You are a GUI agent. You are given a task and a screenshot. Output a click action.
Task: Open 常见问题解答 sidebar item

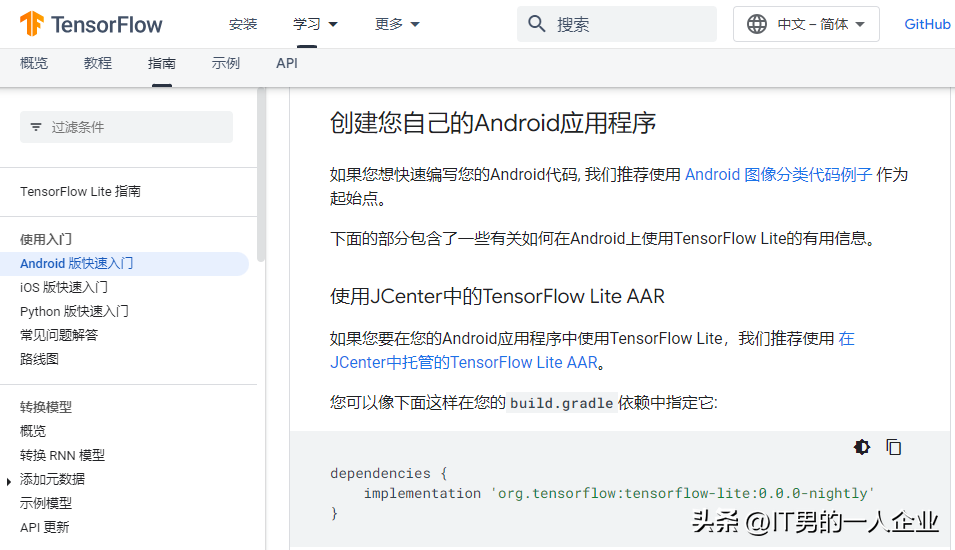[58, 335]
